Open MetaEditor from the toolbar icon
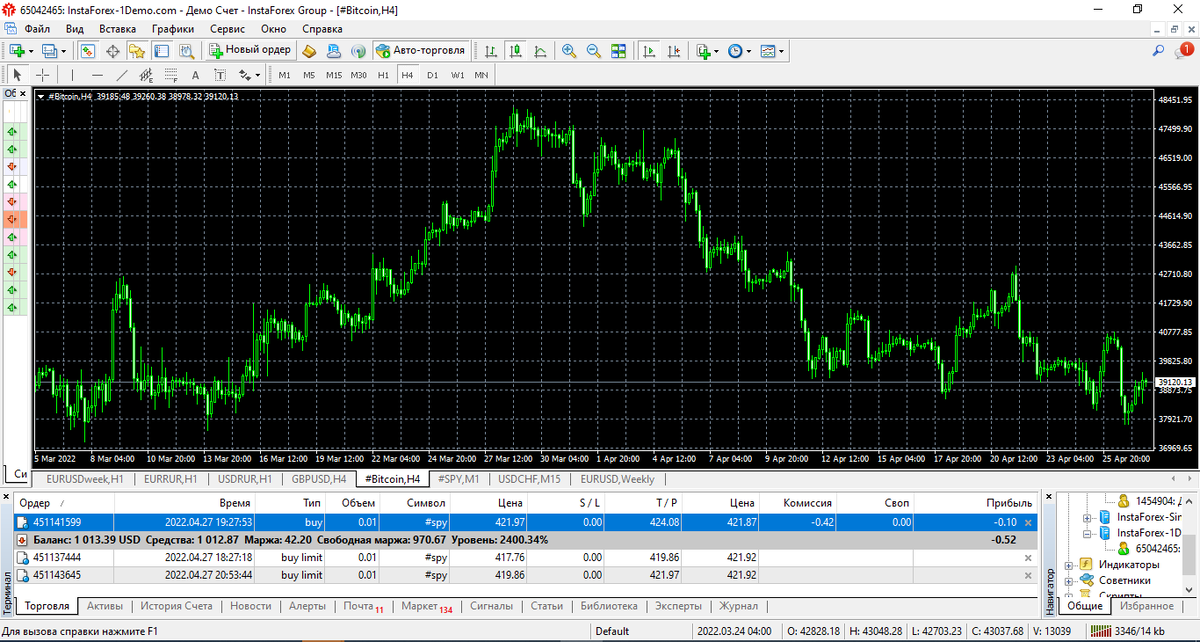This screenshot has width=1200, height=642. [x=310, y=50]
